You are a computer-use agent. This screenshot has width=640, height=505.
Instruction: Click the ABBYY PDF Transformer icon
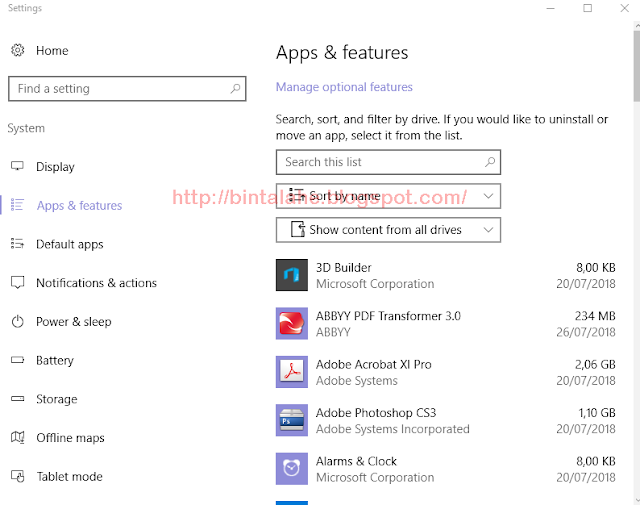click(x=291, y=323)
